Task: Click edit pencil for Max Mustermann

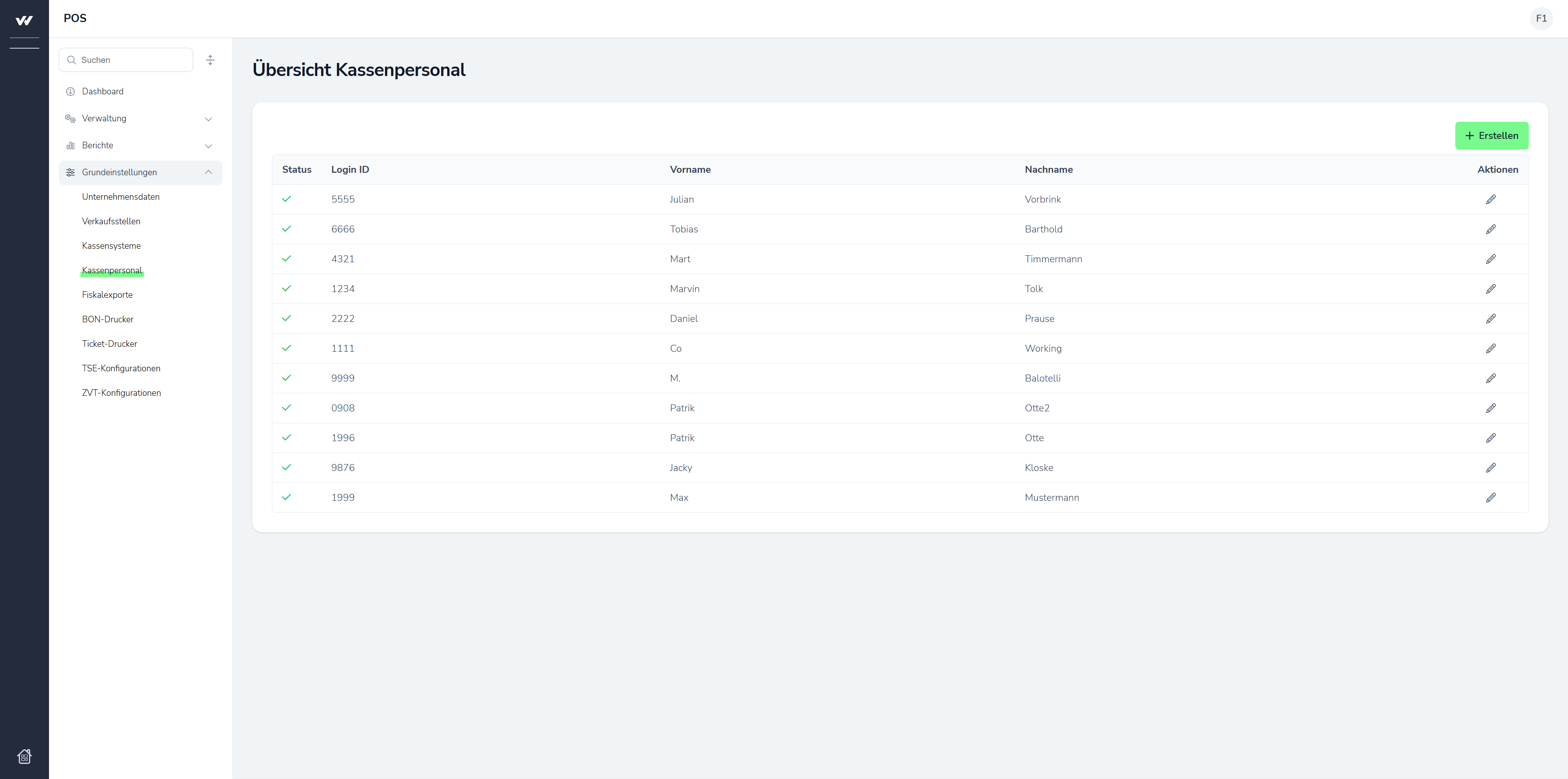Action: click(x=1491, y=498)
